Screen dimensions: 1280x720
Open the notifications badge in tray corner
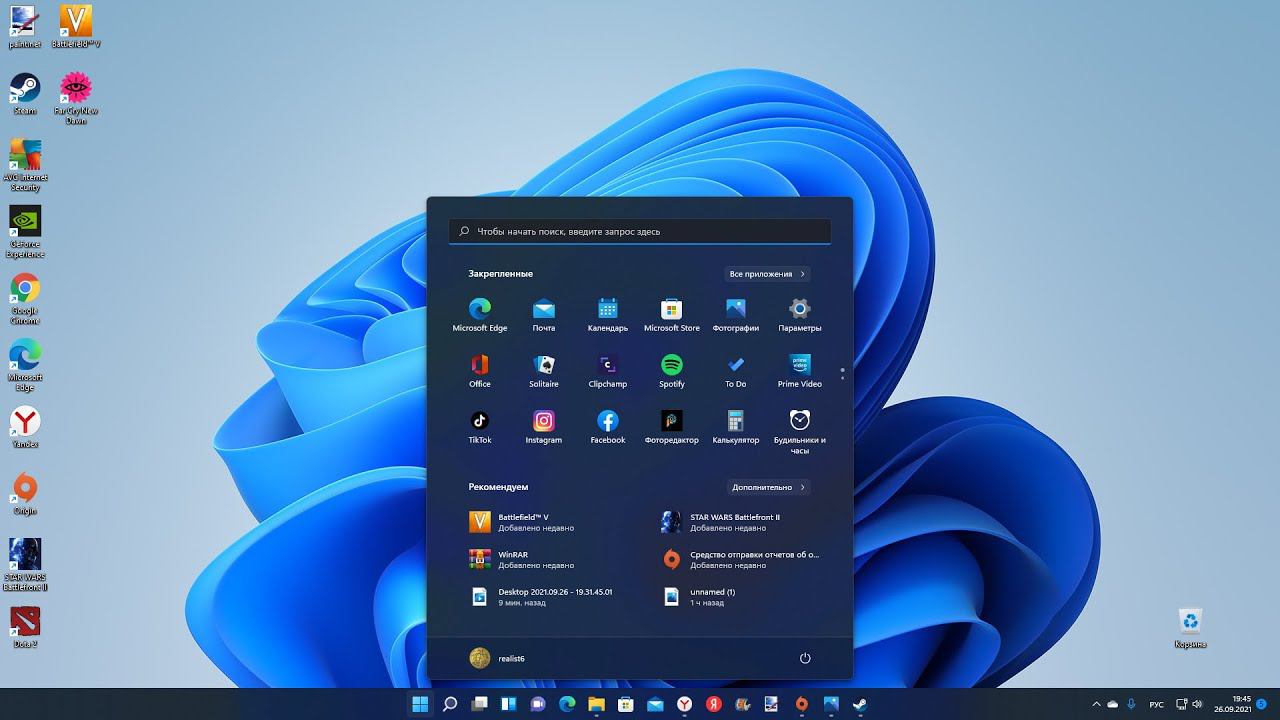pos(1262,704)
